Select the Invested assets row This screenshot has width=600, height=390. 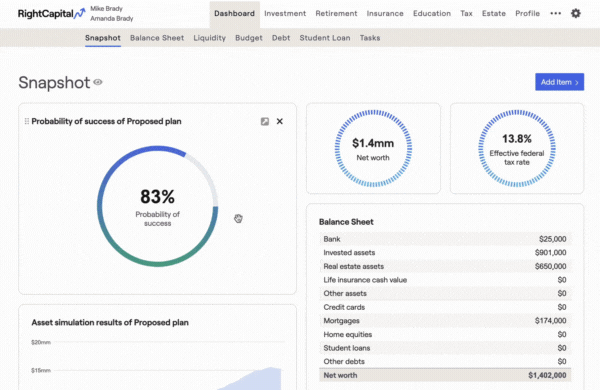tap(445, 253)
